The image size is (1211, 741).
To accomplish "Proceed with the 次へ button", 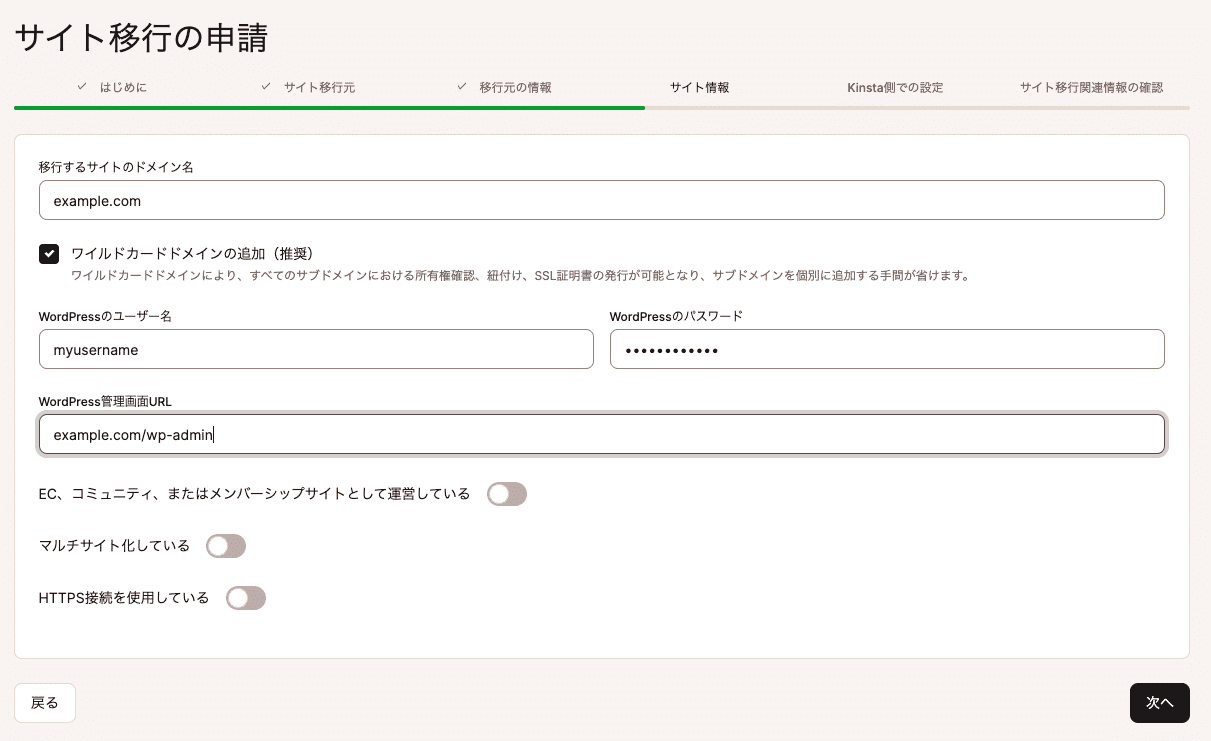I will click(1160, 703).
